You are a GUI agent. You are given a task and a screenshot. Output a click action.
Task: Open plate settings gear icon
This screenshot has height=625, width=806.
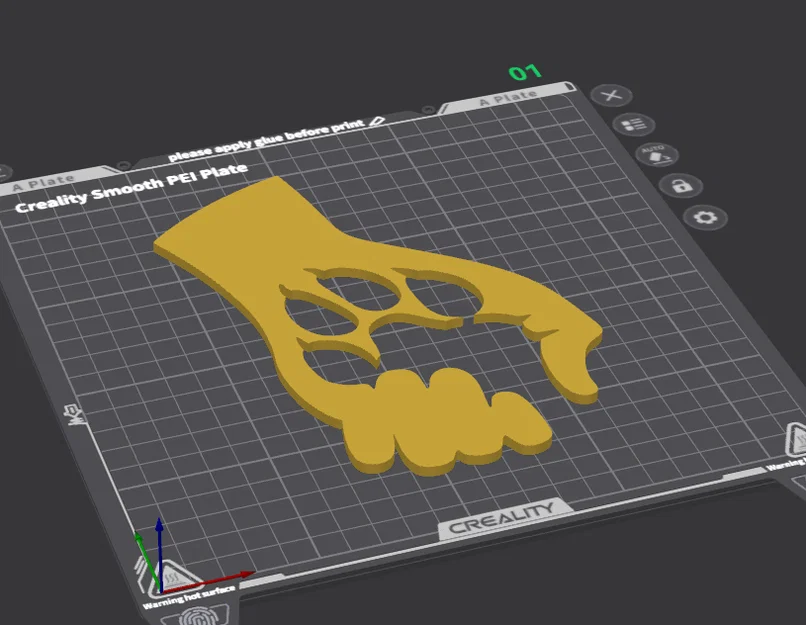point(705,217)
